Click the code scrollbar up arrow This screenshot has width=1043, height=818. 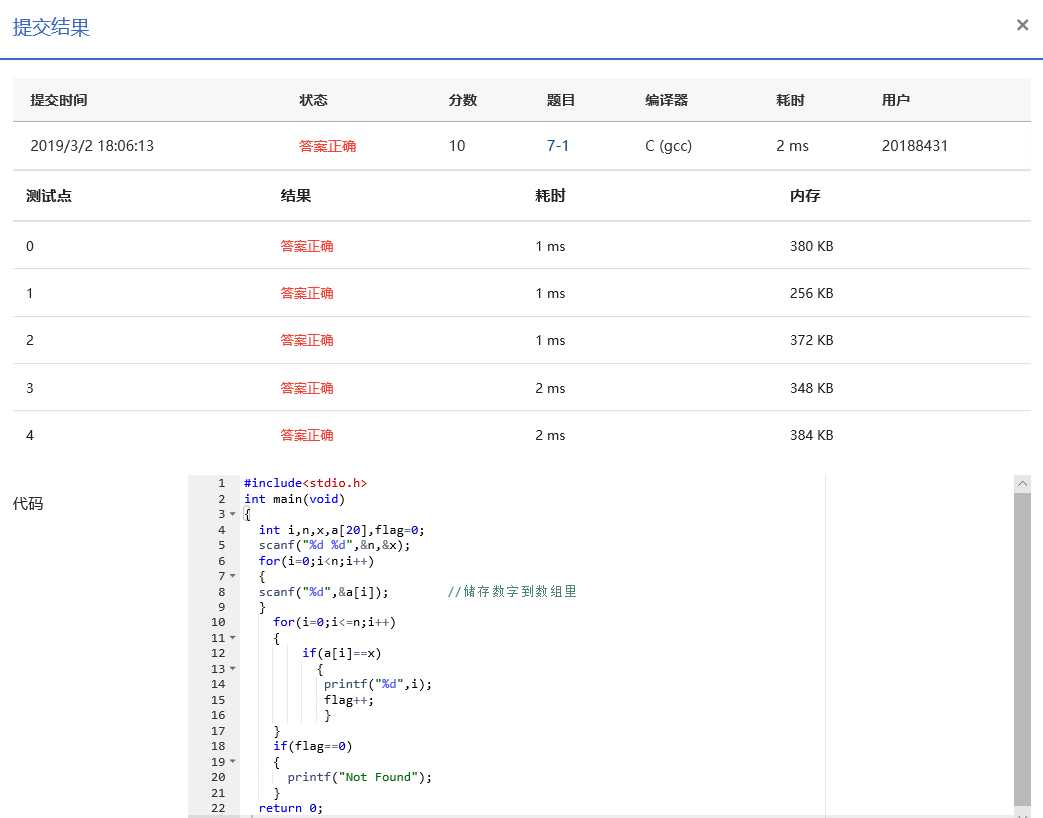tap(1022, 483)
